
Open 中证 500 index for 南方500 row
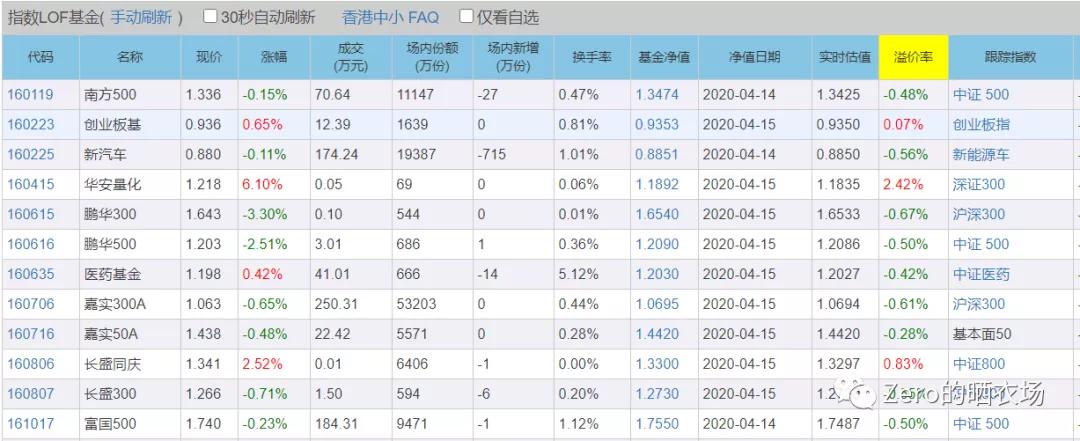click(981, 94)
